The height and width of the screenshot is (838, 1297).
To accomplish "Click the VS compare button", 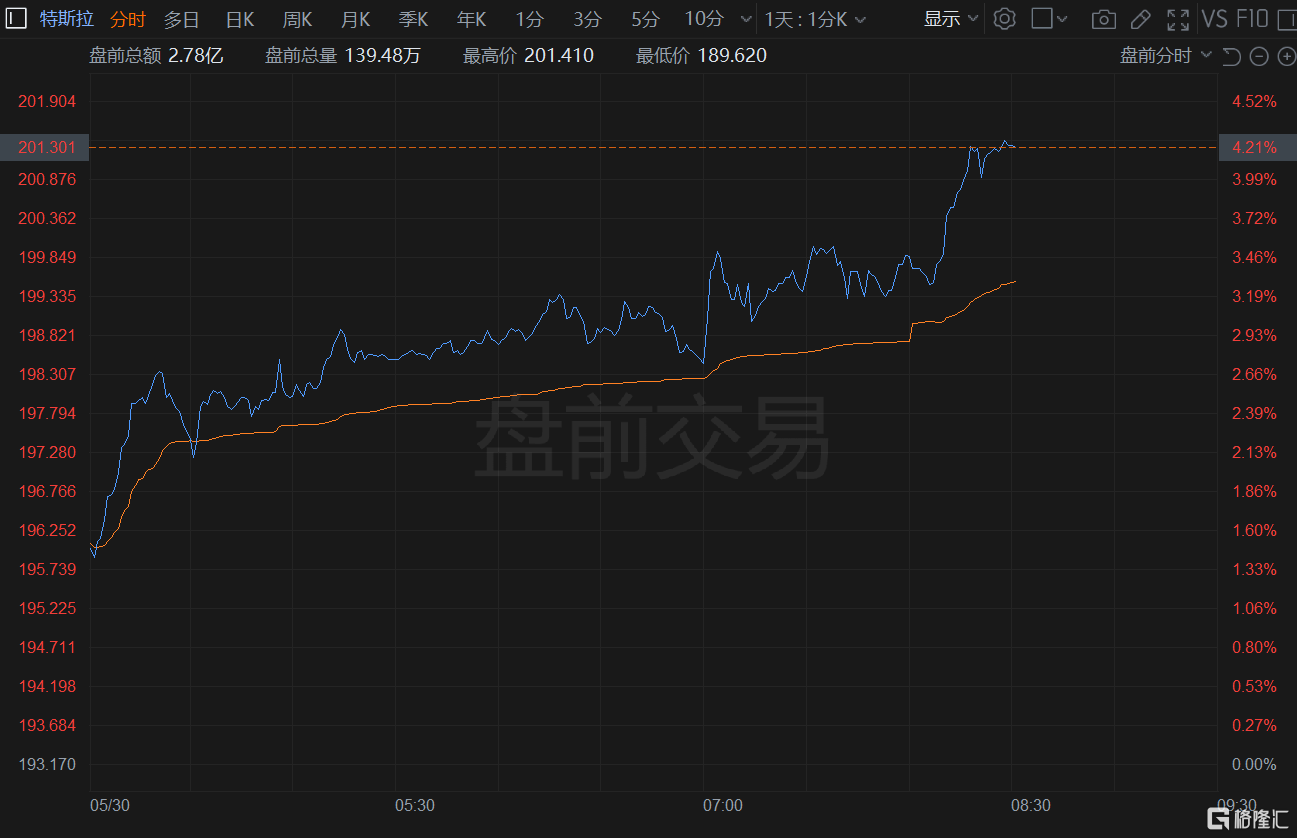I will click(x=1215, y=19).
